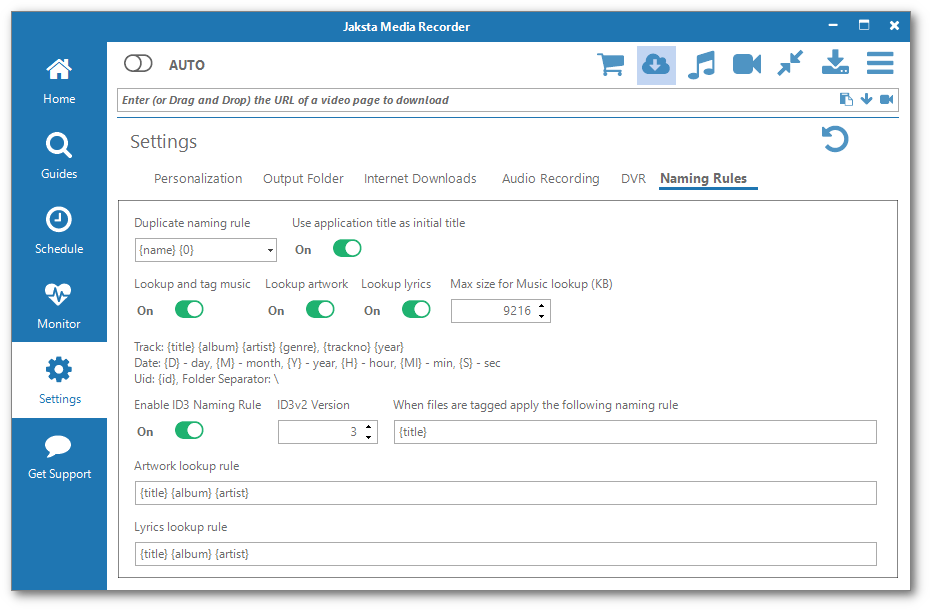Open the Guides search section
The image size is (930, 610).
[x=59, y=156]
